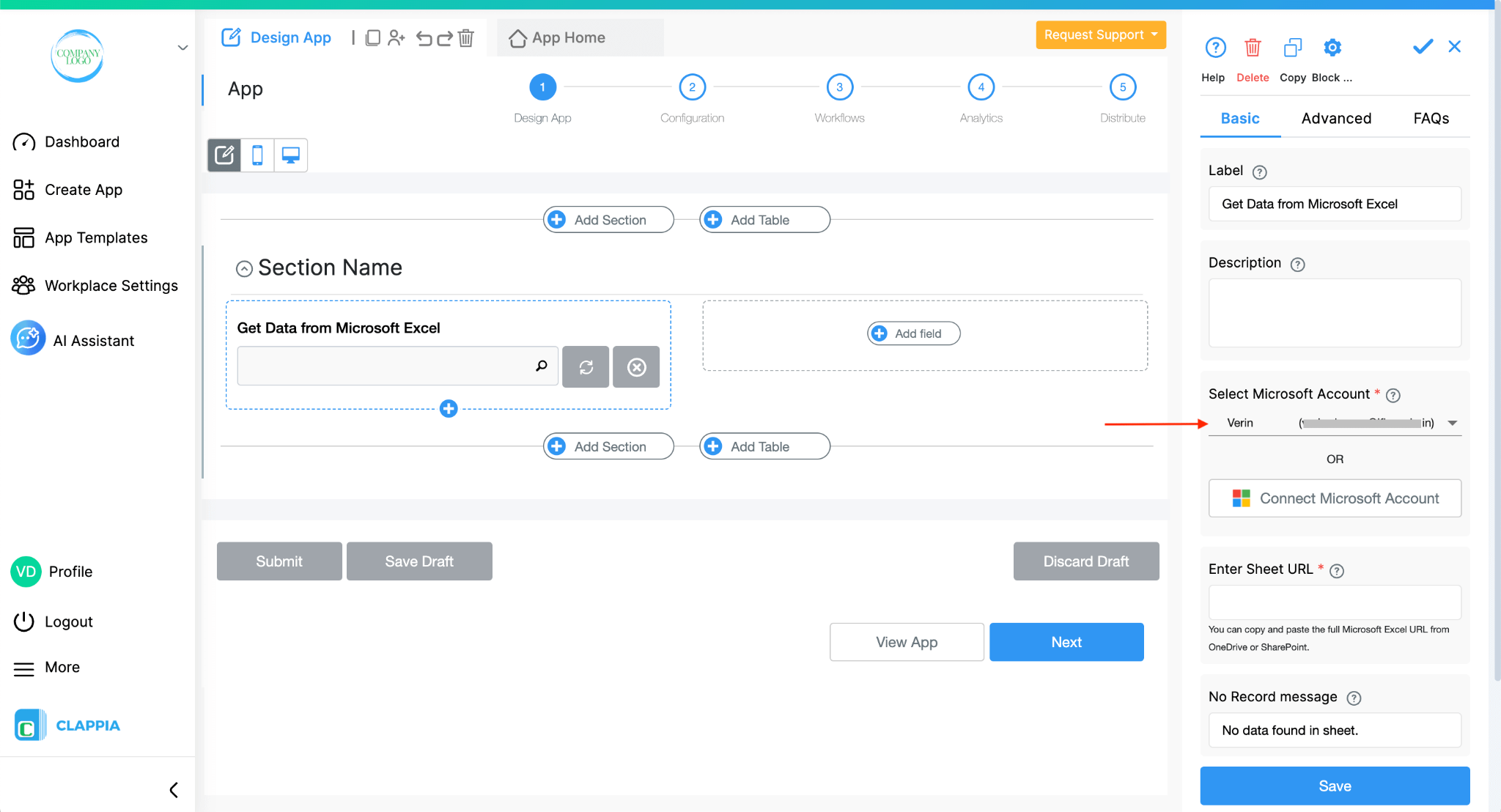The image size is (1501, 812).
Task: Click the add user icon
Action: (397, 37)
